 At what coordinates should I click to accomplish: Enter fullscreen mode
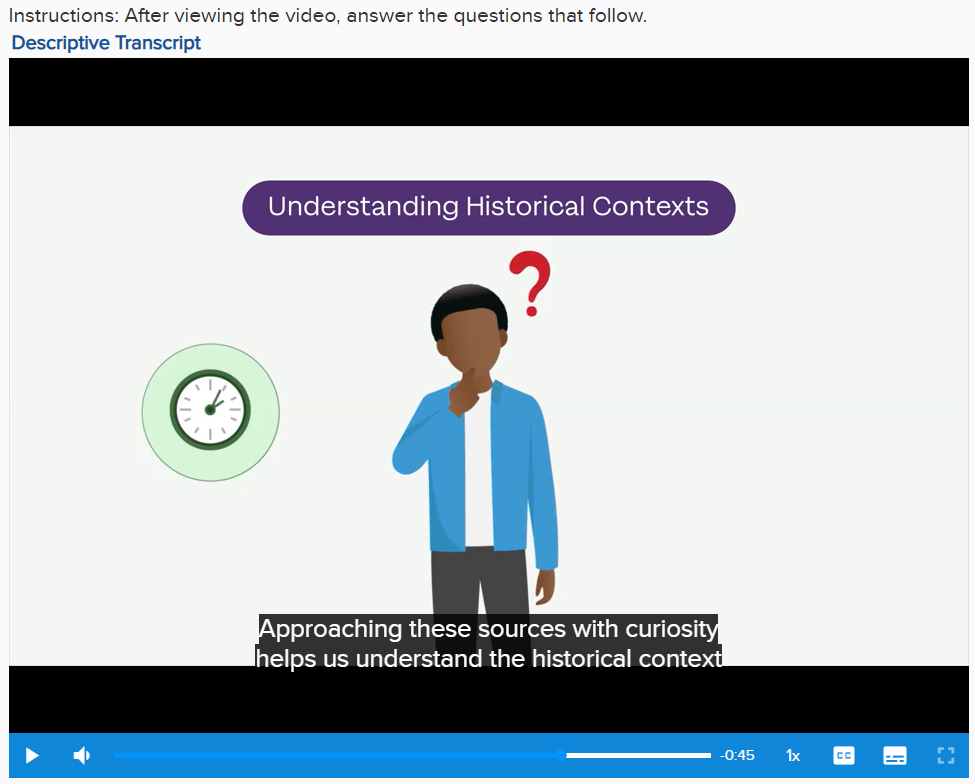tap(946, 755)
